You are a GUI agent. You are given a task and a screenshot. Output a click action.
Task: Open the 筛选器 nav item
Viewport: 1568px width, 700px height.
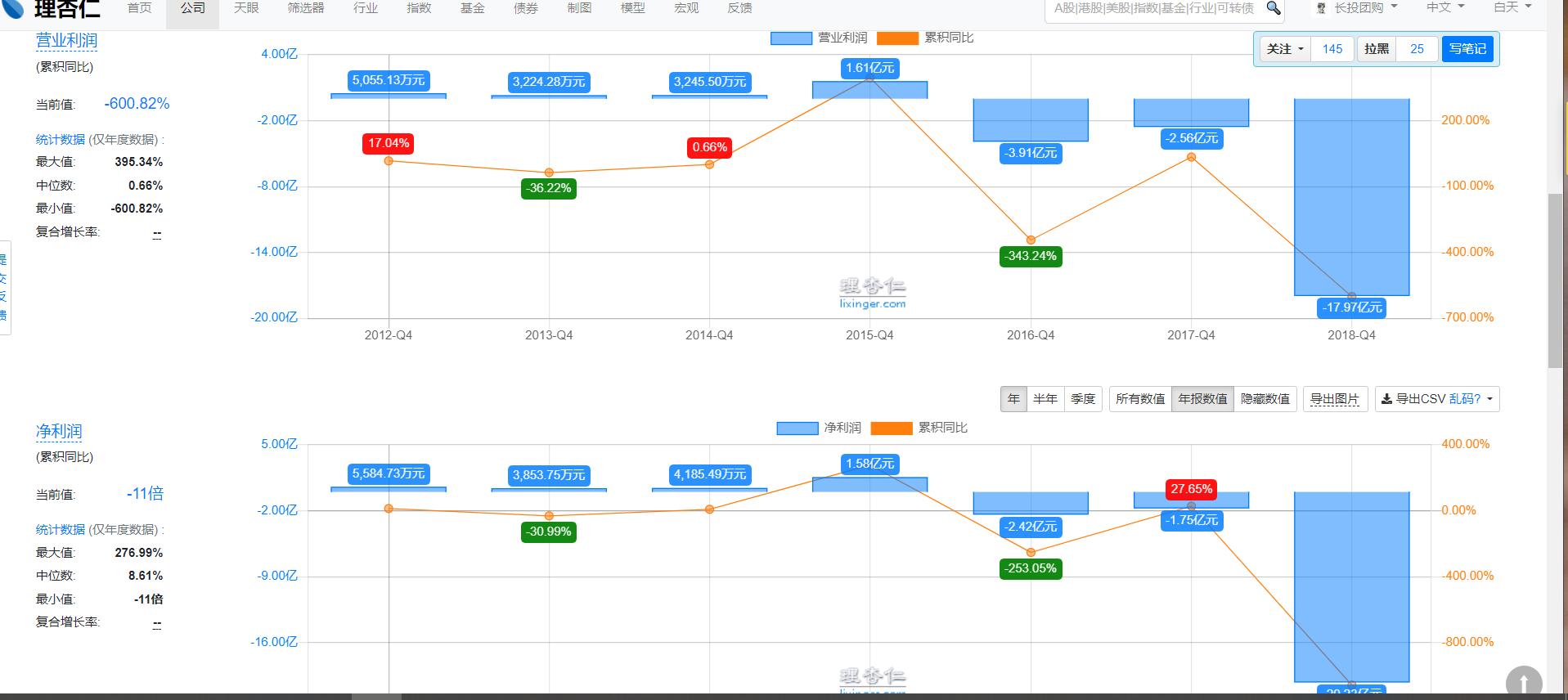click(306, 8)
